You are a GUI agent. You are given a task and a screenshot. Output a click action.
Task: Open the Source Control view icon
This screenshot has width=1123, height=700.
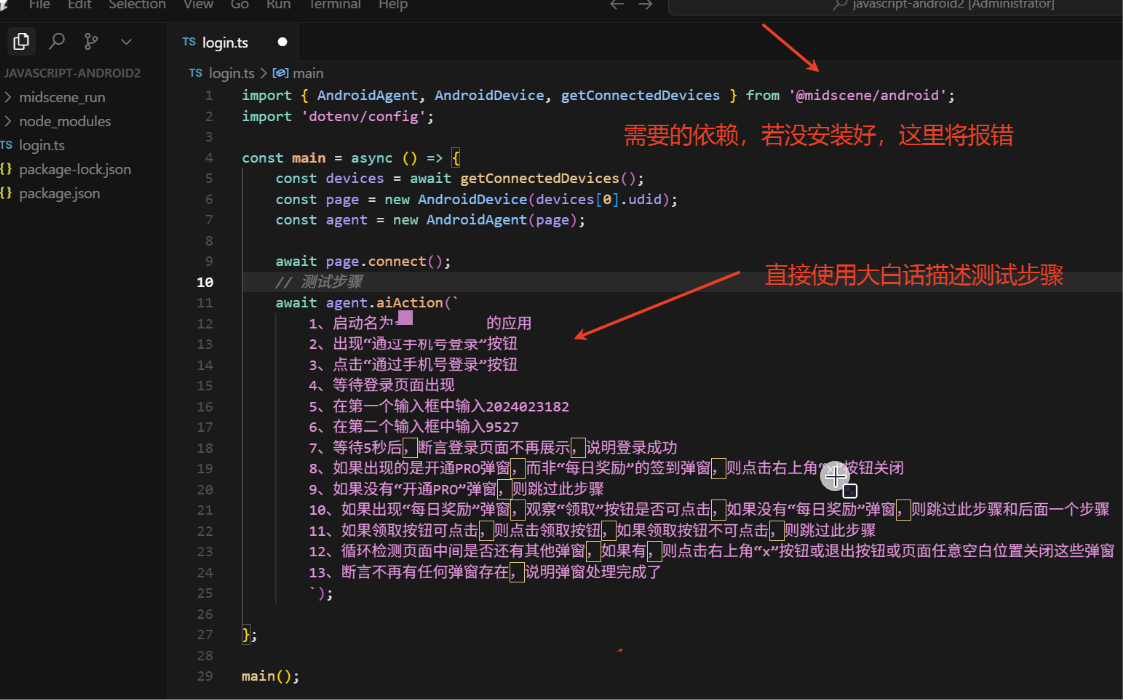(91, 42)
